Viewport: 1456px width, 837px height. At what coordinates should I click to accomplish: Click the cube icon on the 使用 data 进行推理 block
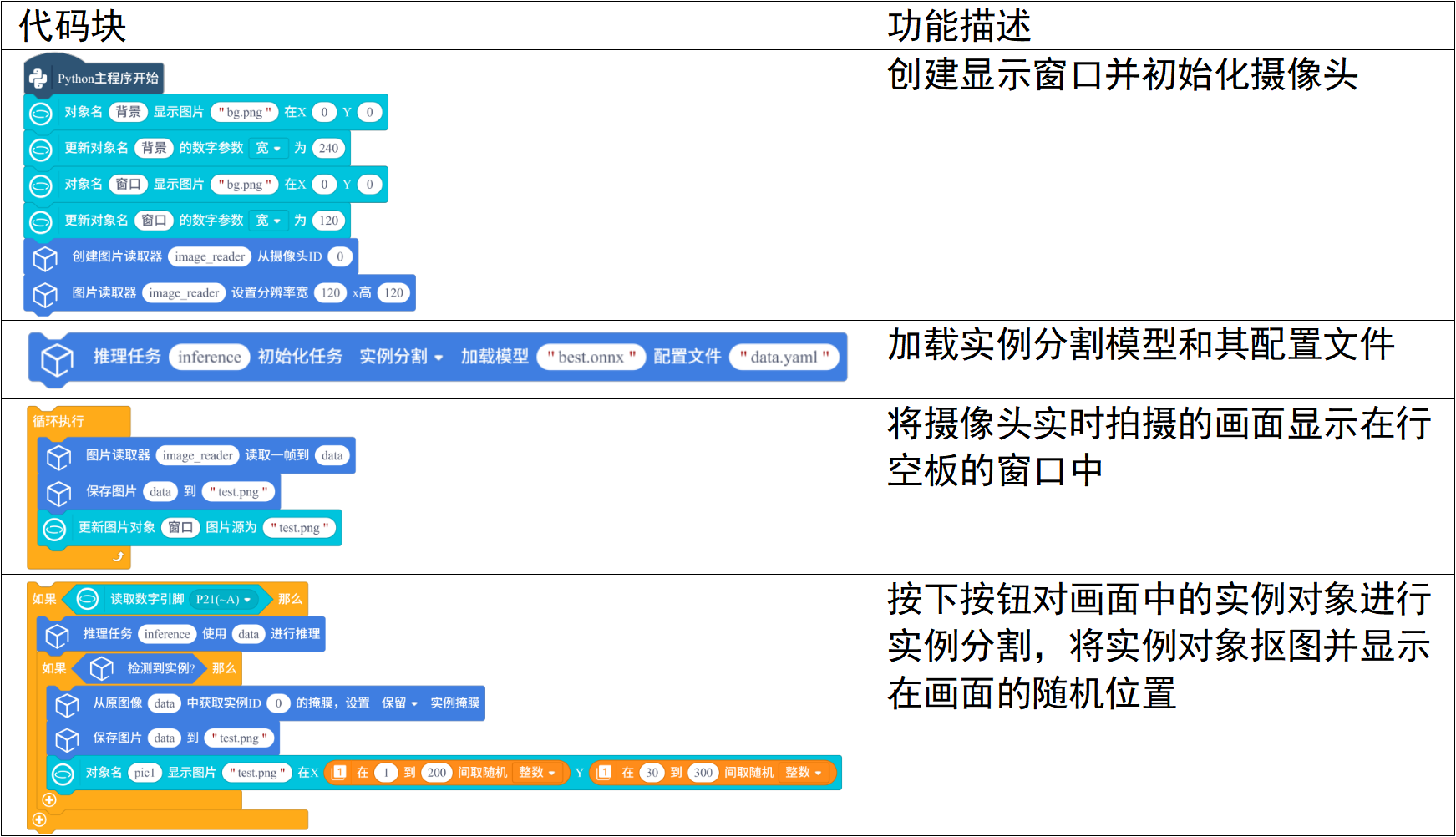(x=57, y=636)
